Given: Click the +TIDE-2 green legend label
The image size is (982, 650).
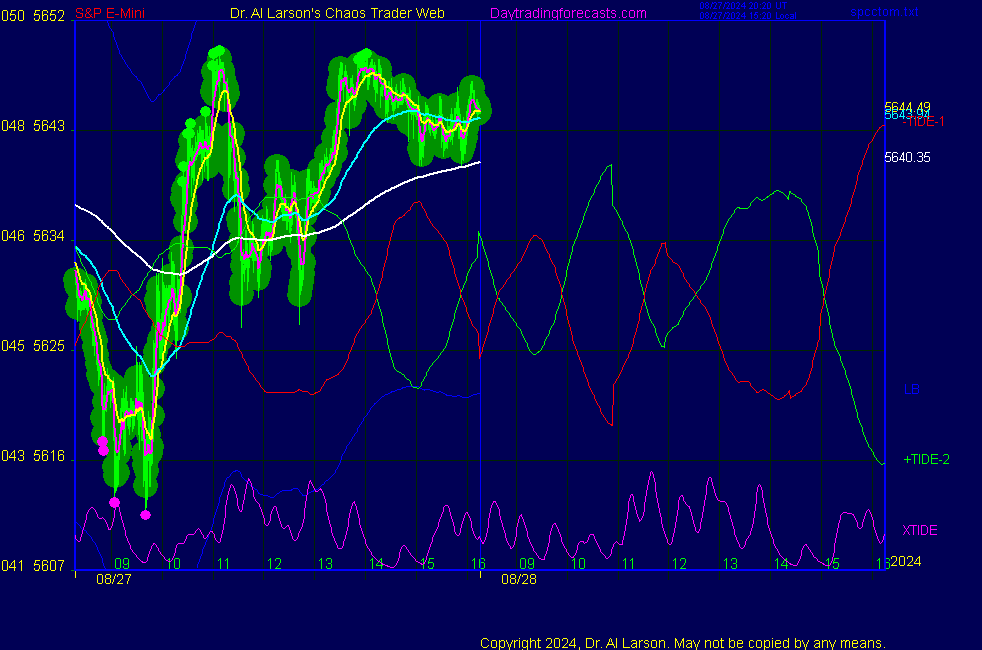Looking at the screenshot, I should pos(926,460).
